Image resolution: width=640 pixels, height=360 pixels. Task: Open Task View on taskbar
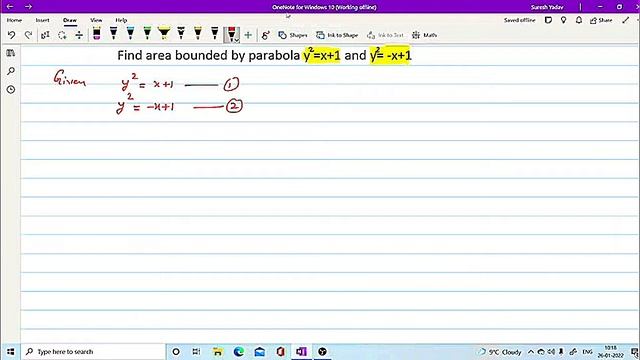196,351
